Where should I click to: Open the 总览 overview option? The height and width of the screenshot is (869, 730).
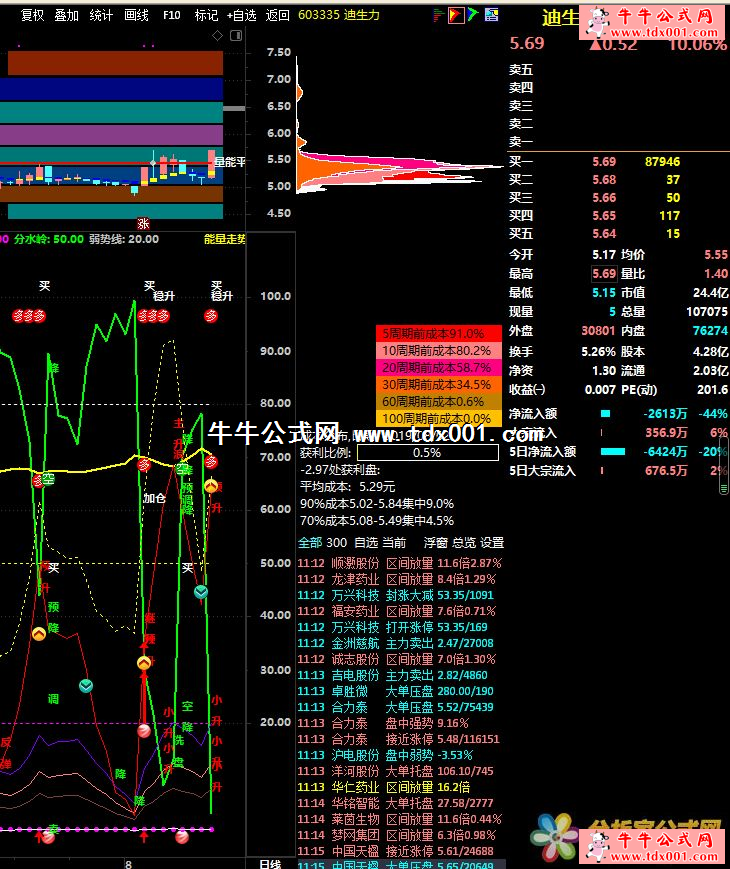(464, 543)
